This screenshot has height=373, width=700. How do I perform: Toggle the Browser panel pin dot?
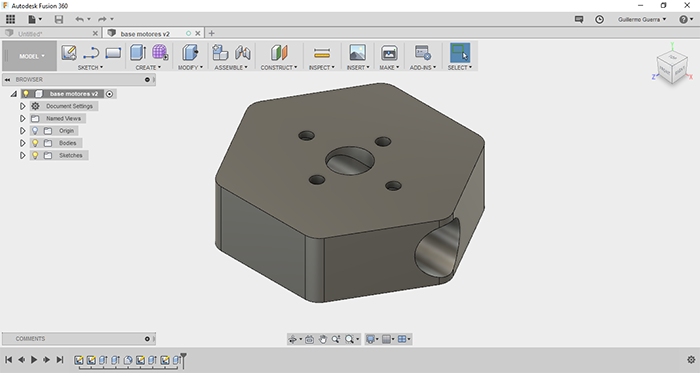[x=147, y=79]
